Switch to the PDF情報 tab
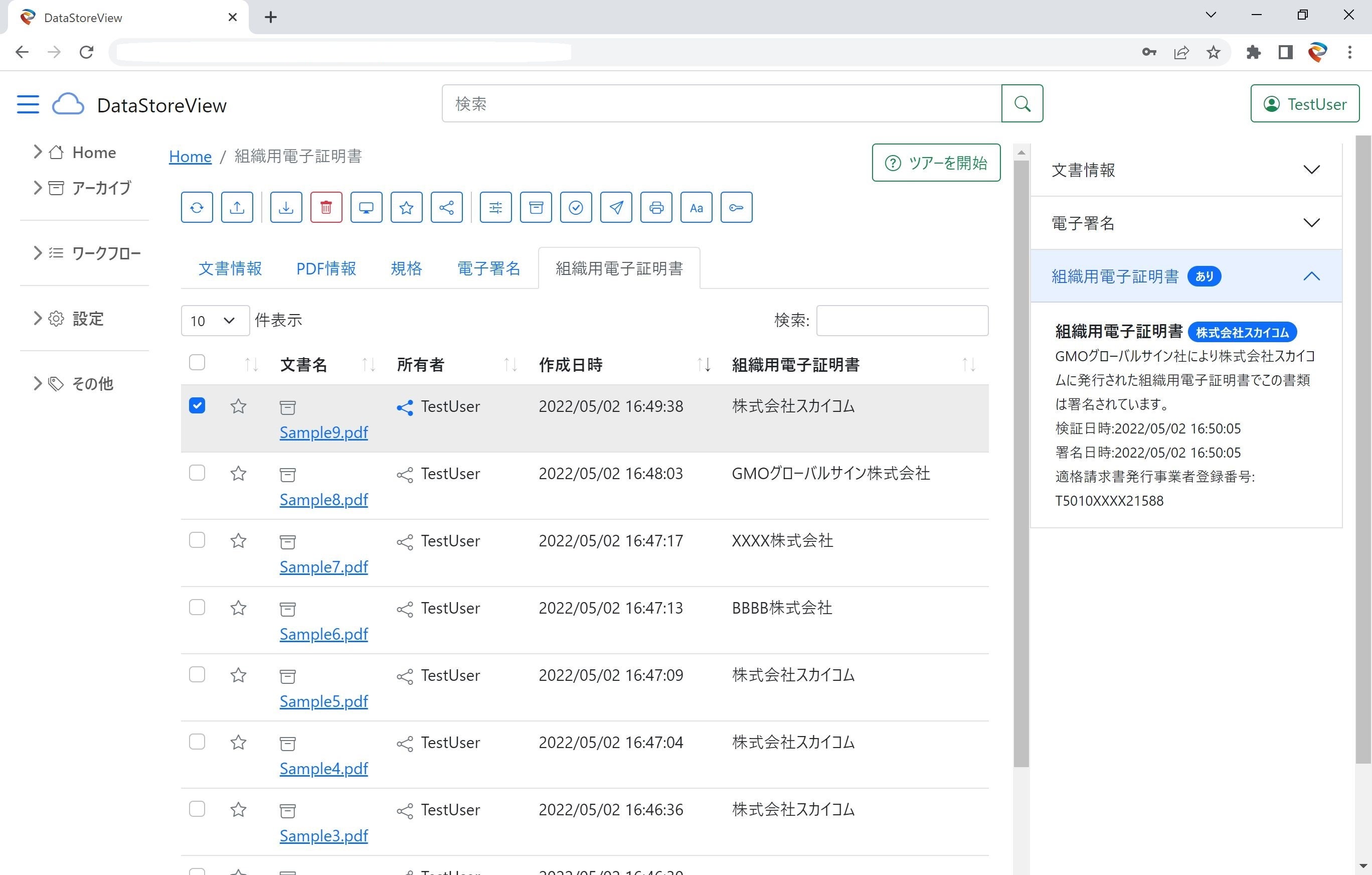This screenshot has height=875, width=1372. tap(326, 268)
